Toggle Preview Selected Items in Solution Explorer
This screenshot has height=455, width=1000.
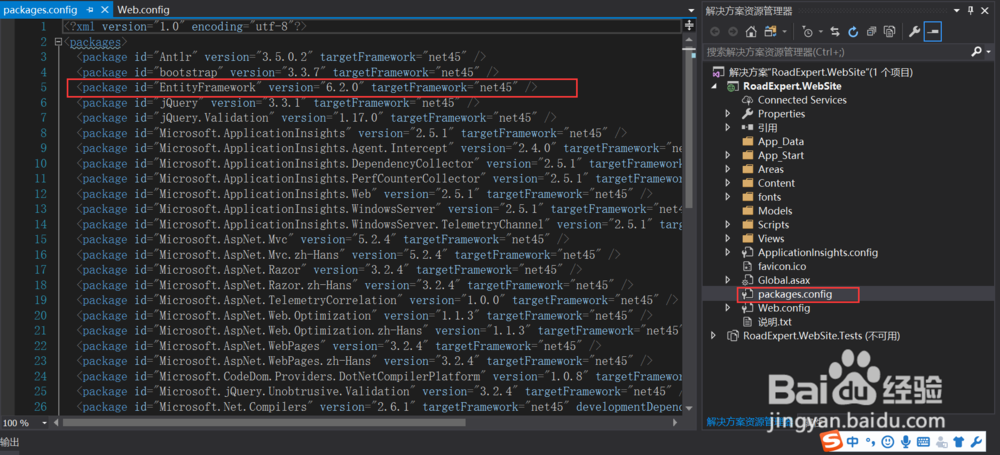(933, 31)
